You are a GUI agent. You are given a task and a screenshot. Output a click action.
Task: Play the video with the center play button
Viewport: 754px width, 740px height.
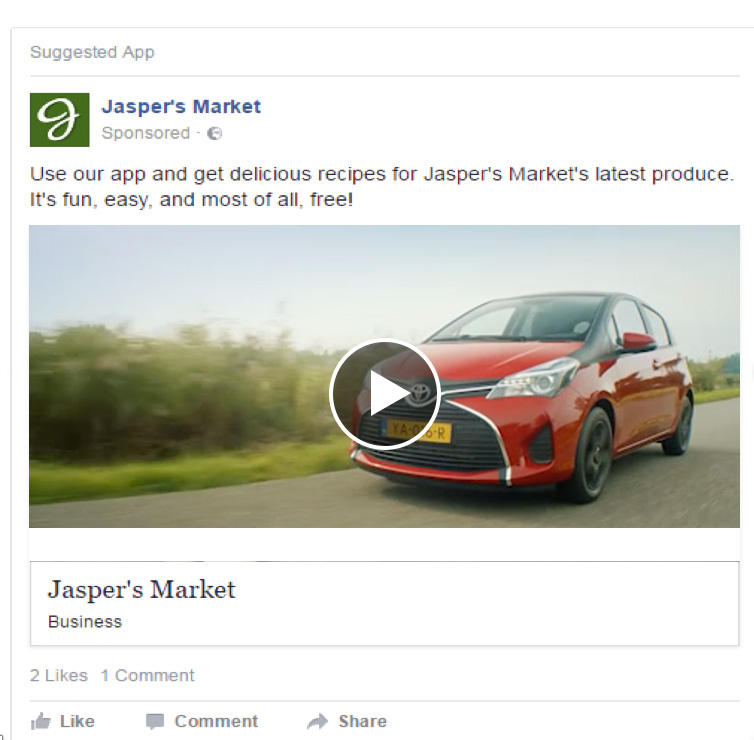point(384,394)
